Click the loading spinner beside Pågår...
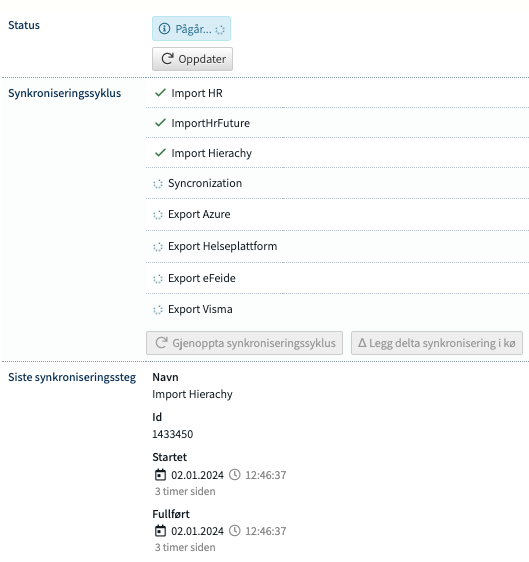 pyautogui.click(x=220, y=30)
